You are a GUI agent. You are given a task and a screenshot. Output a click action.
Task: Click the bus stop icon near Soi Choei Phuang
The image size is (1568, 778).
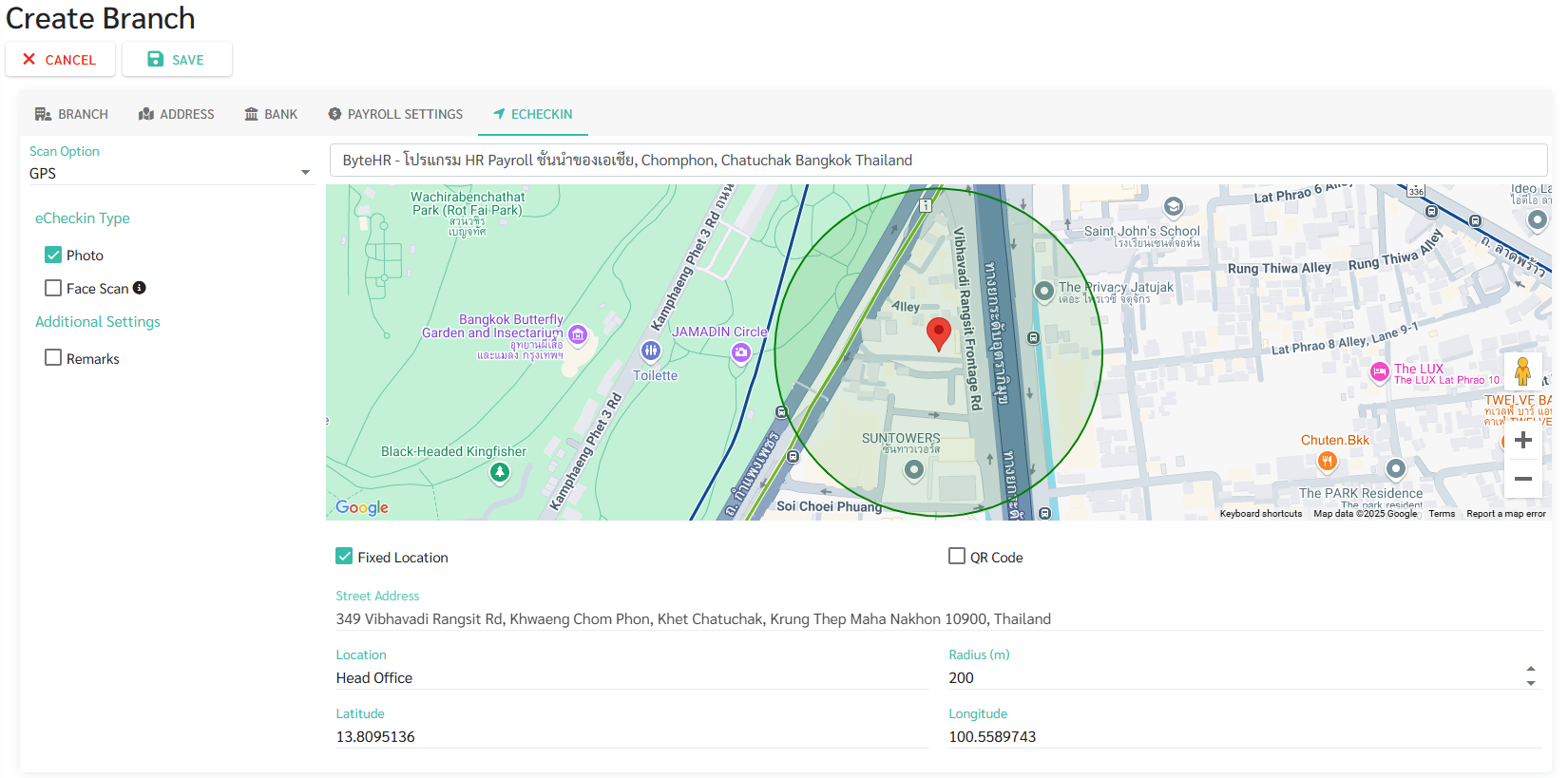click(794, 456)
